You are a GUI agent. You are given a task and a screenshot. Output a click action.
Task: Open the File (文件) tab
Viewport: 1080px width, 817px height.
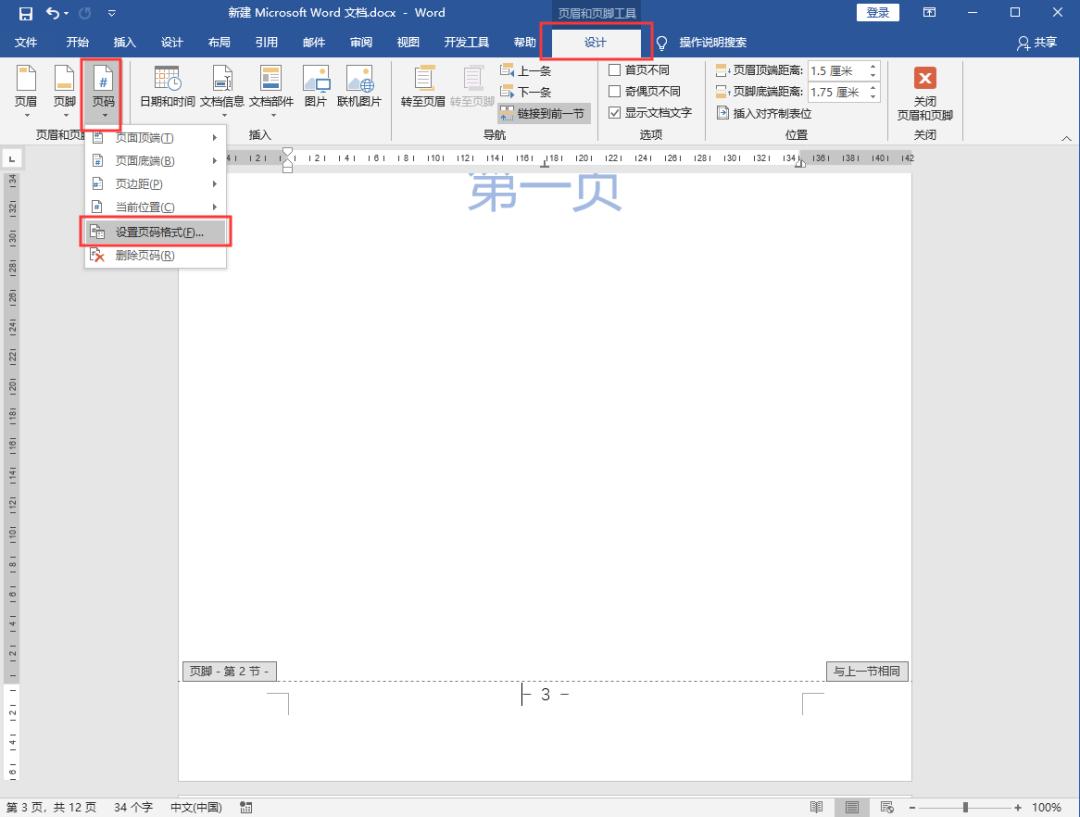tap(25, 43)
